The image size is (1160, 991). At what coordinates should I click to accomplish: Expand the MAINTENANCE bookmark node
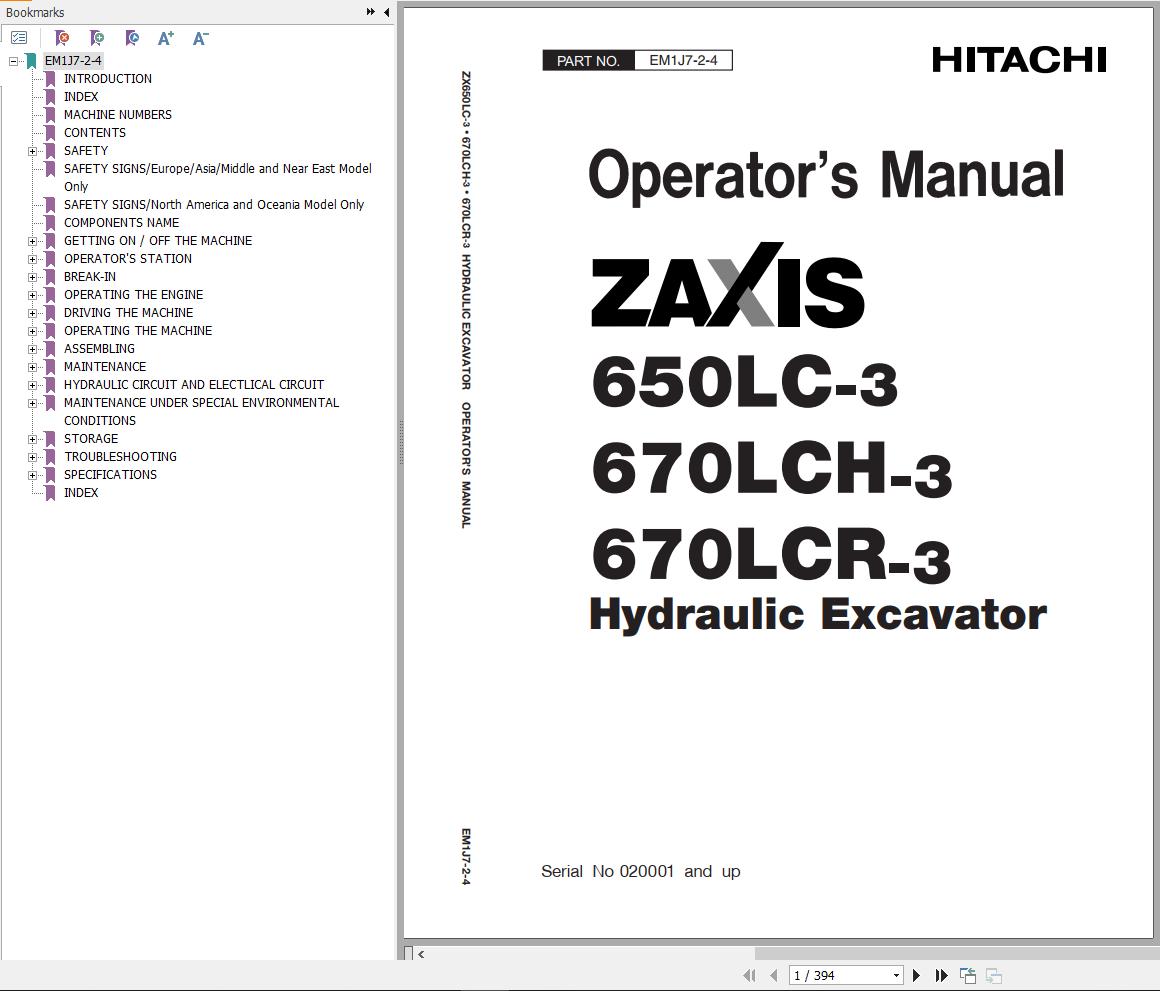point(33,368)
